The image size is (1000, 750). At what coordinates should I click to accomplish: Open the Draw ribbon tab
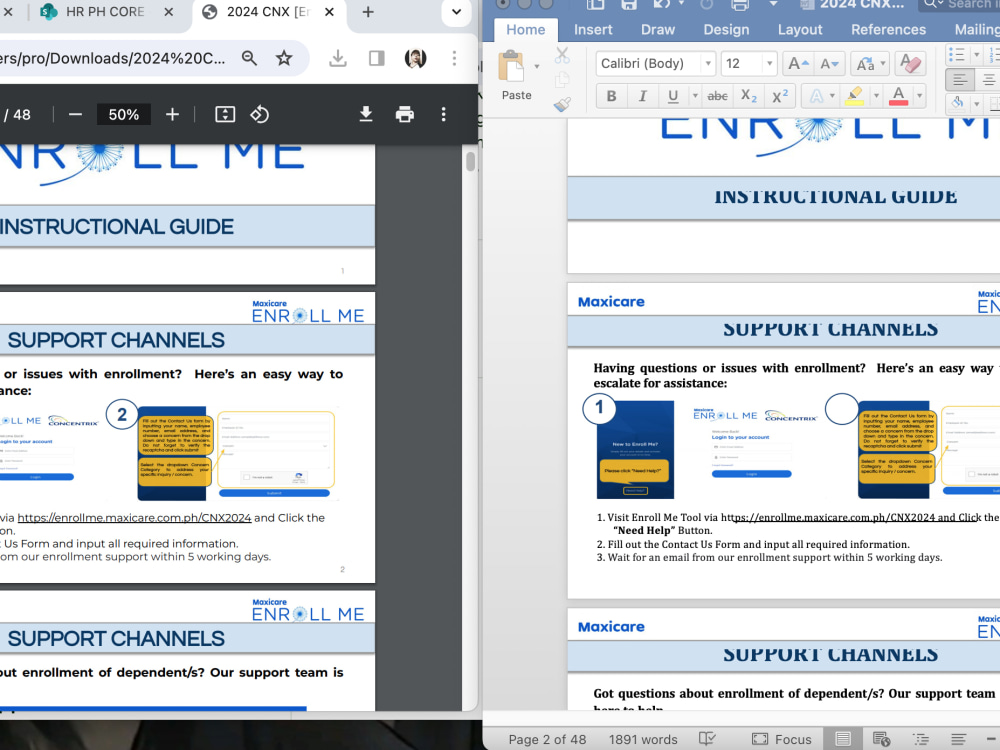[658, 29]
